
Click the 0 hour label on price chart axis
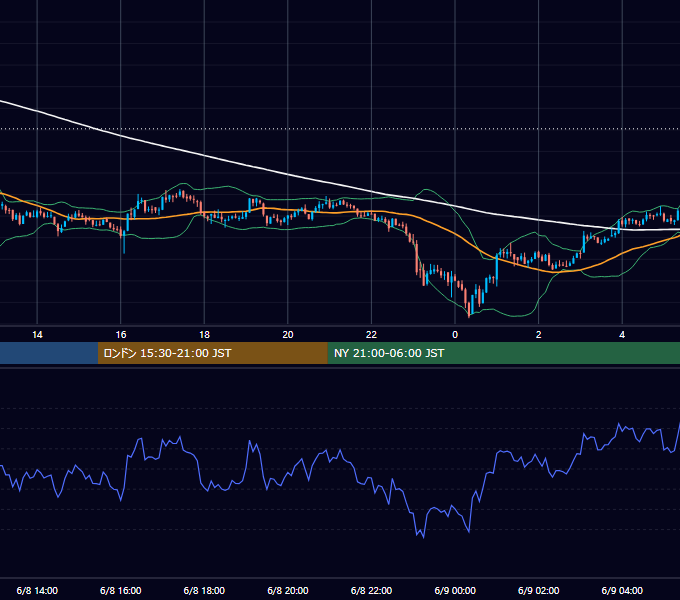(455, 335)
